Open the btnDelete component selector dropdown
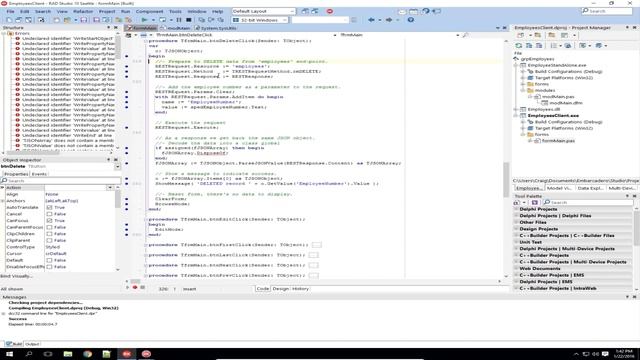 pos(118,167)
